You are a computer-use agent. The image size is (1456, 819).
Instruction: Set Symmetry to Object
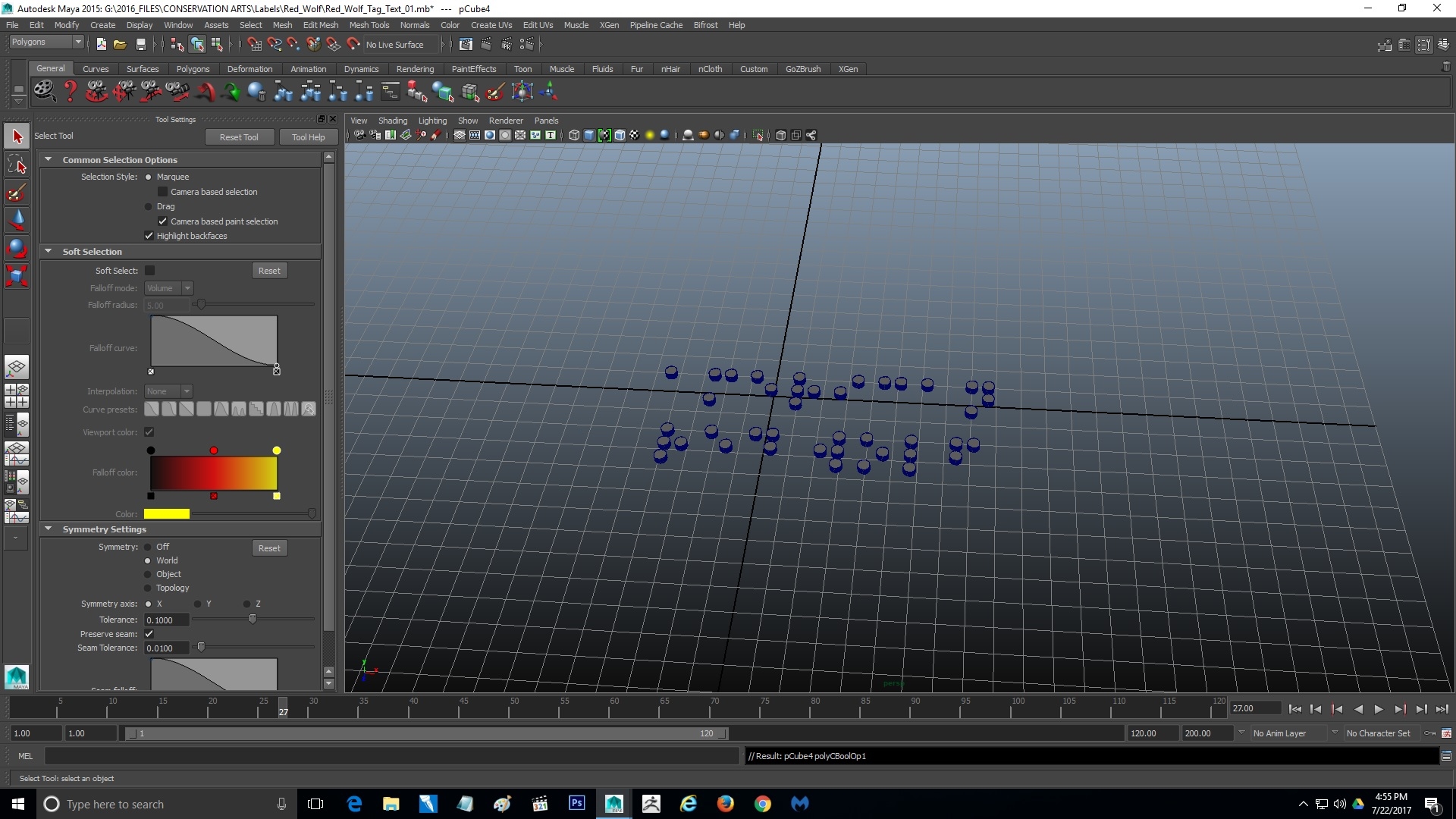click(x=149, y=574)
